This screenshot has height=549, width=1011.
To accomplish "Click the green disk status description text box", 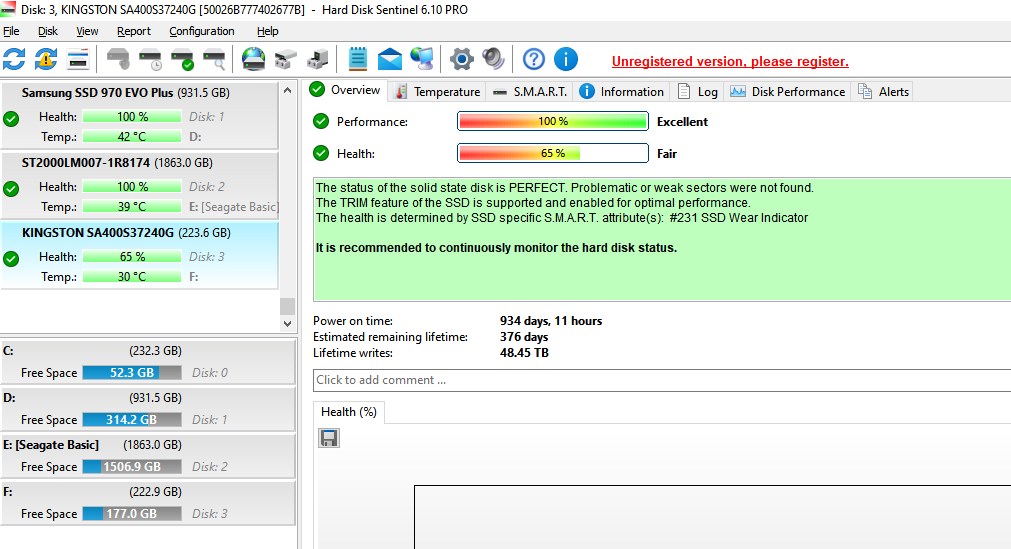I will [662, 240].
